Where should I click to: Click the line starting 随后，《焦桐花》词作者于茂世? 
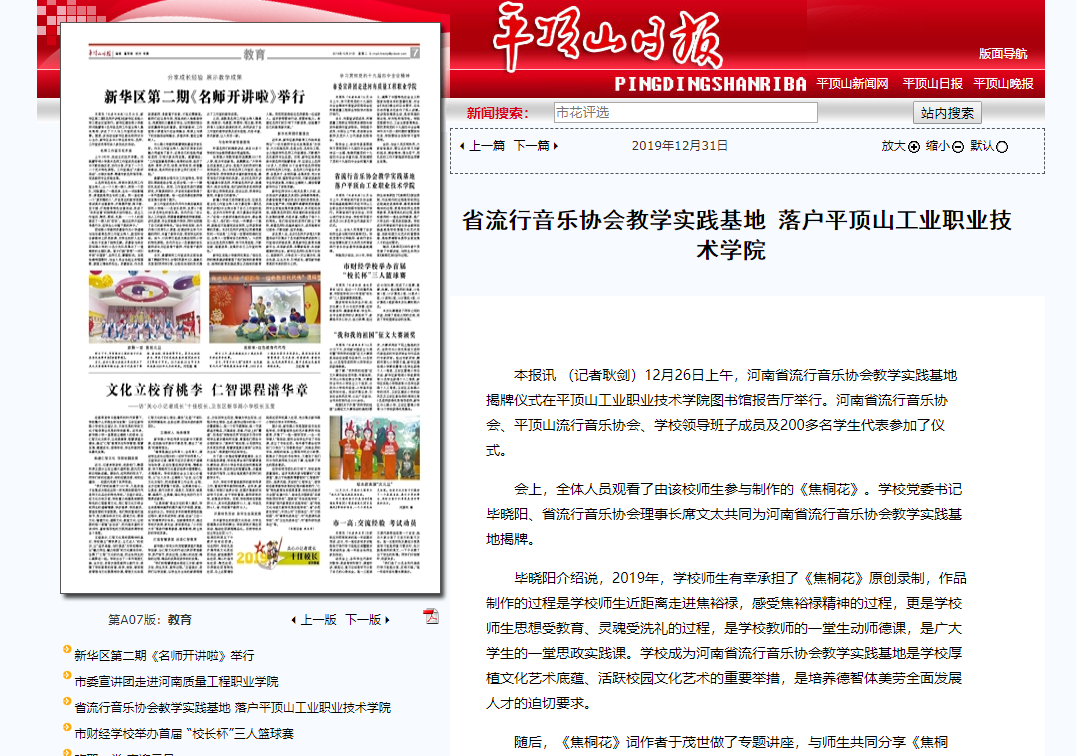731,742
